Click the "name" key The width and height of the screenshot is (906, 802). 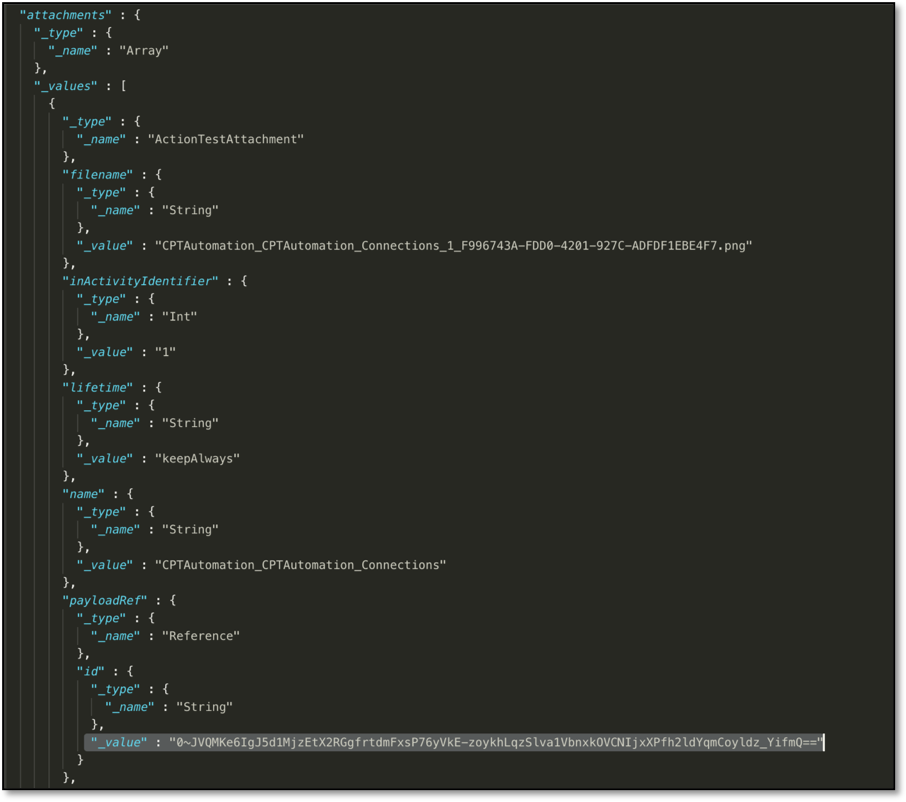pos(84,494)
